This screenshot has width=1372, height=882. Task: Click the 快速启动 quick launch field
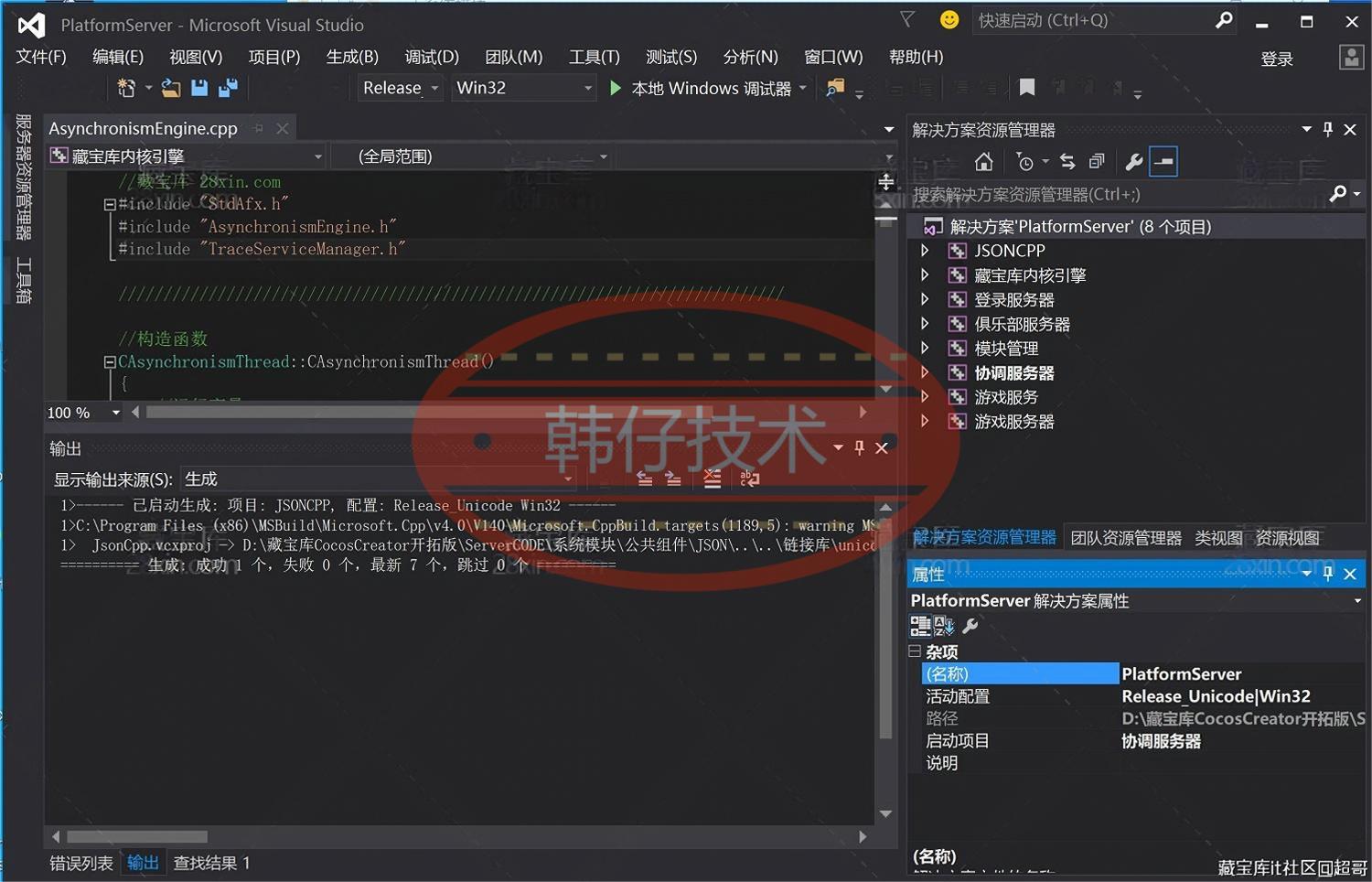[x=1093, y=20]
